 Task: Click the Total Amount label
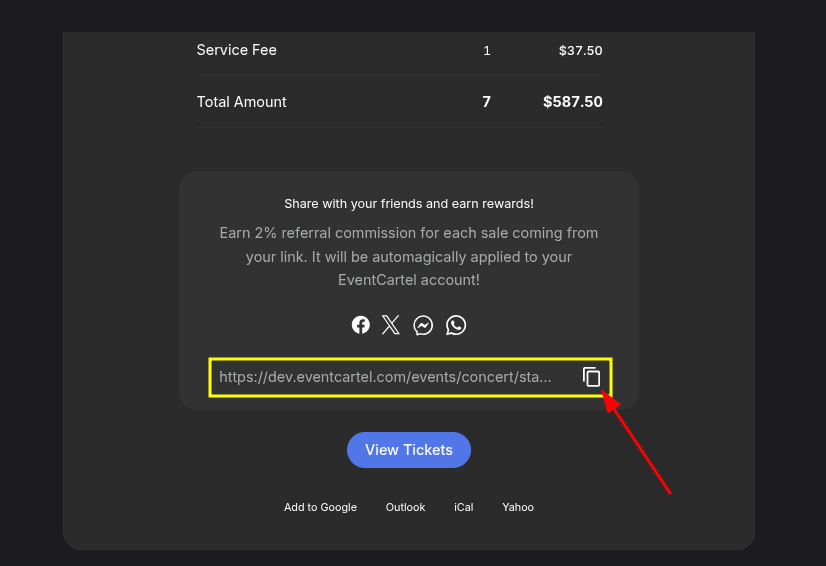pyautogui.click(x=242, y=102)
